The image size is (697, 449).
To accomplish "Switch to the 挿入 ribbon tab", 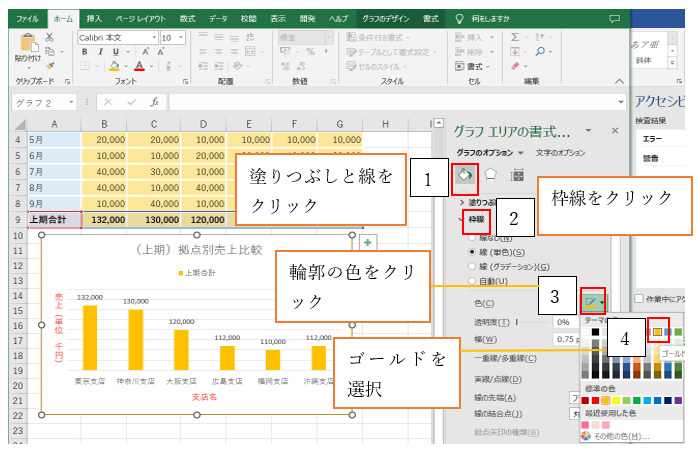I will [94, 18].
